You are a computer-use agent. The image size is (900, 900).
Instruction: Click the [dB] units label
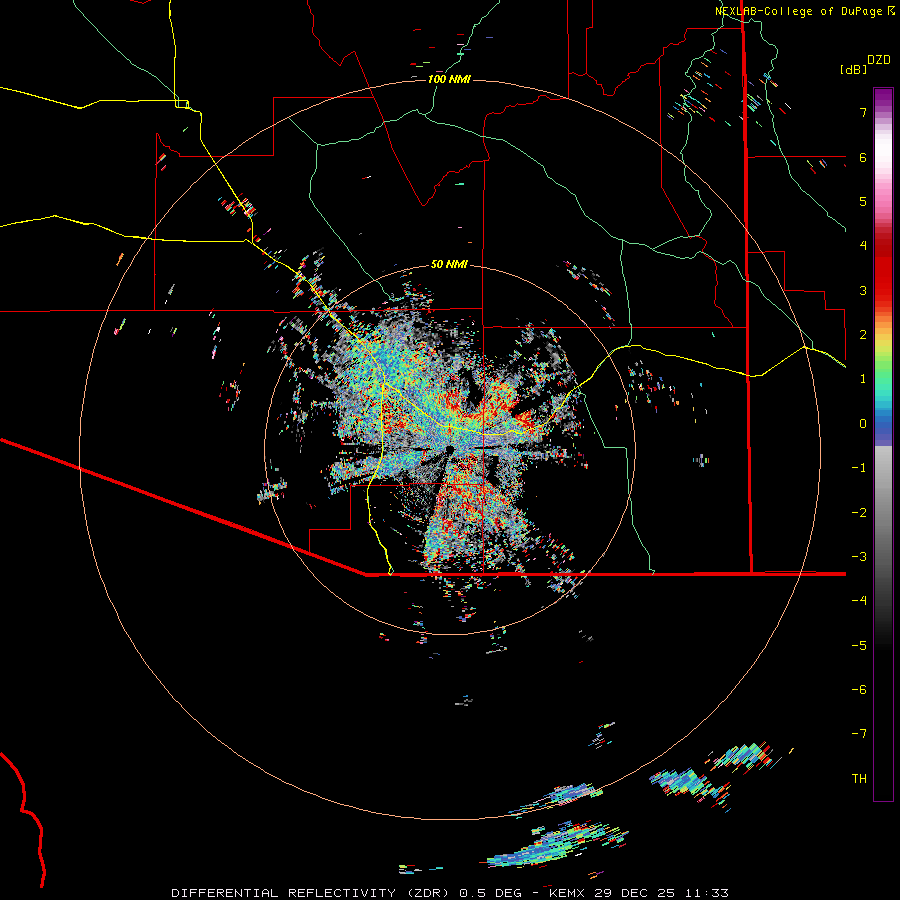[853, 69]
